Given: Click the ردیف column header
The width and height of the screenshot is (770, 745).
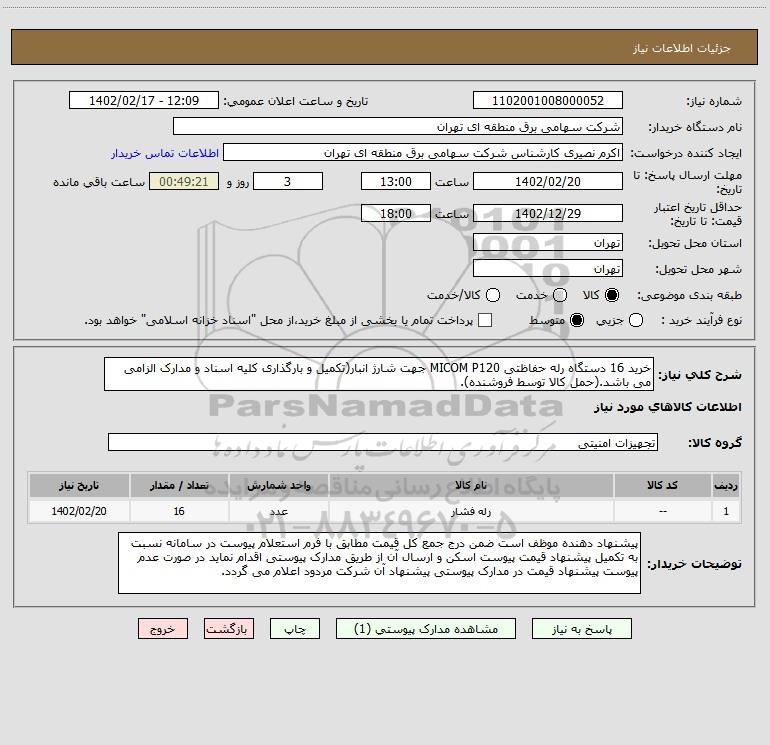Looking at the screenshot, I should pyautogui.click(x=726, y=485).
